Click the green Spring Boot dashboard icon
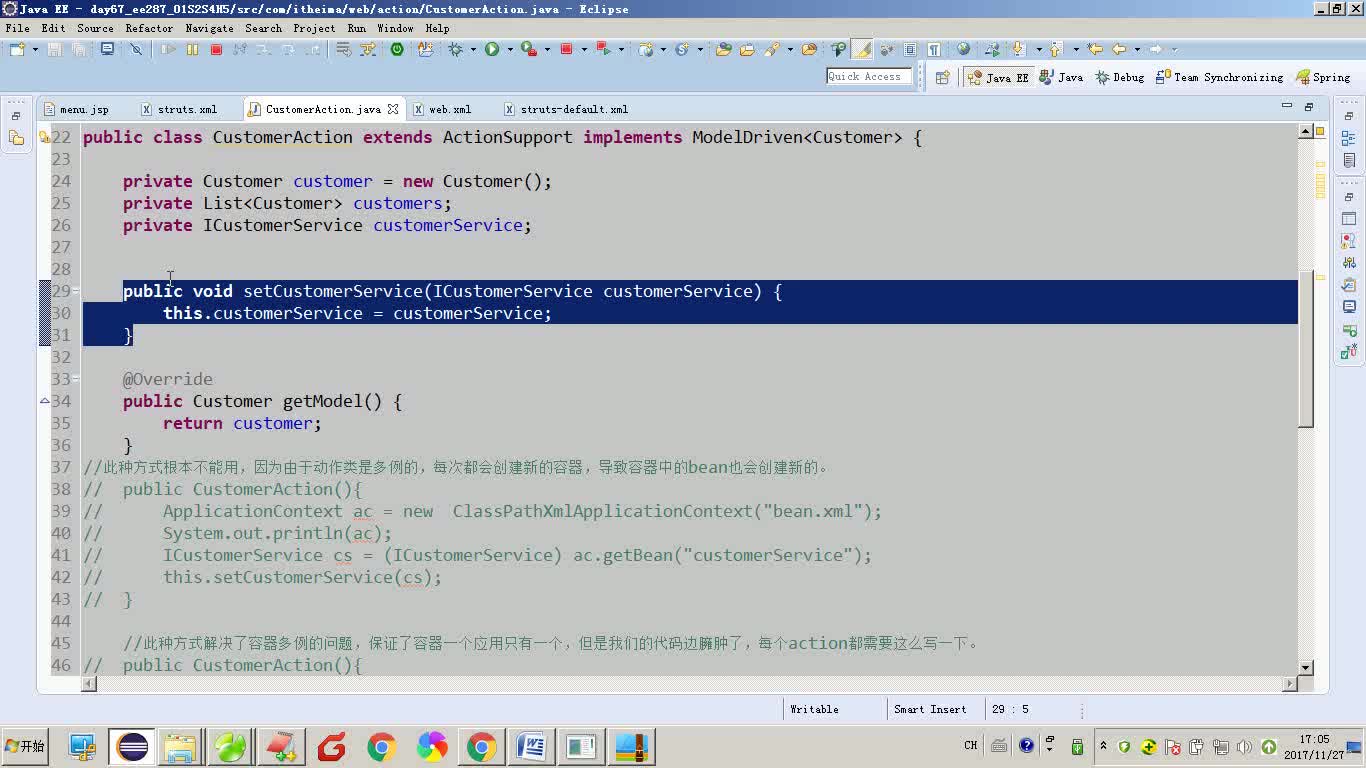 click(397, 49)
